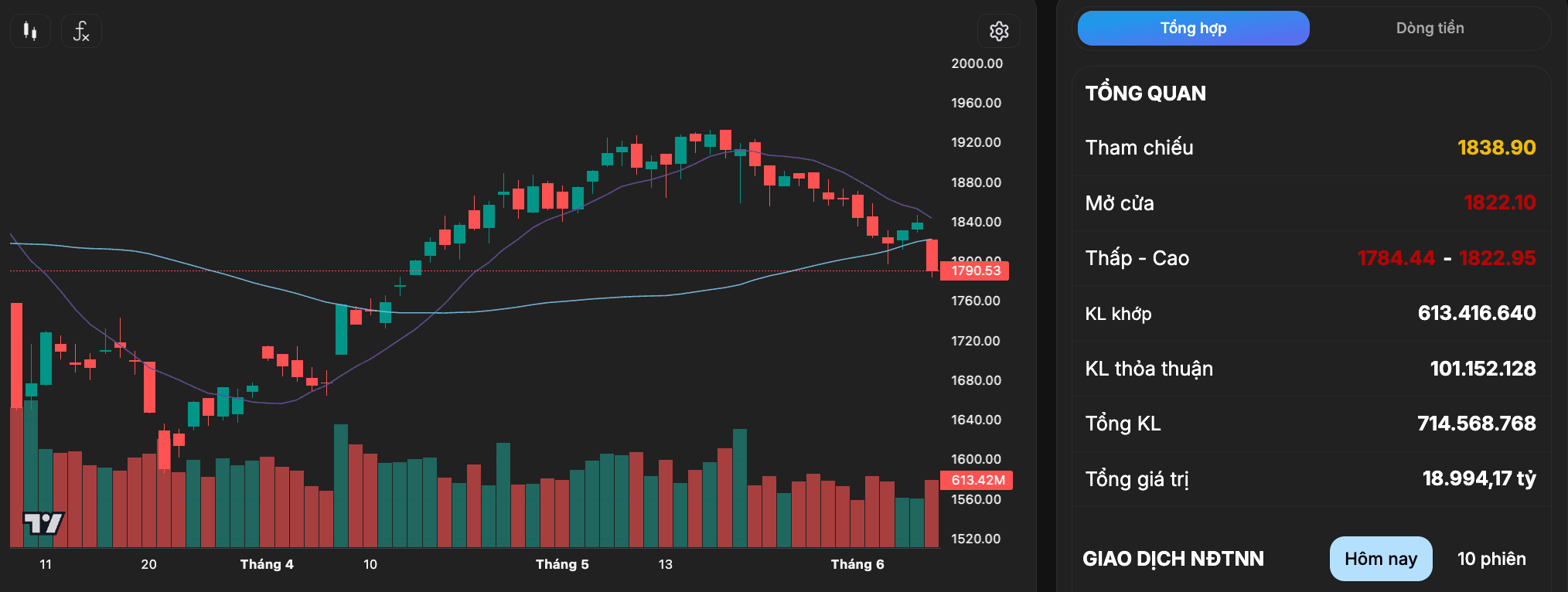
Task: Click the last red candlestick on chart
Action: tap(932, 255)
